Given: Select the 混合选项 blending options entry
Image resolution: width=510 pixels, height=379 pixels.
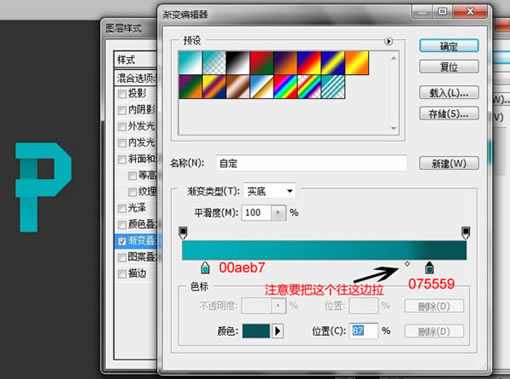Looking at the screenshot, I should [x=136, y=78].
